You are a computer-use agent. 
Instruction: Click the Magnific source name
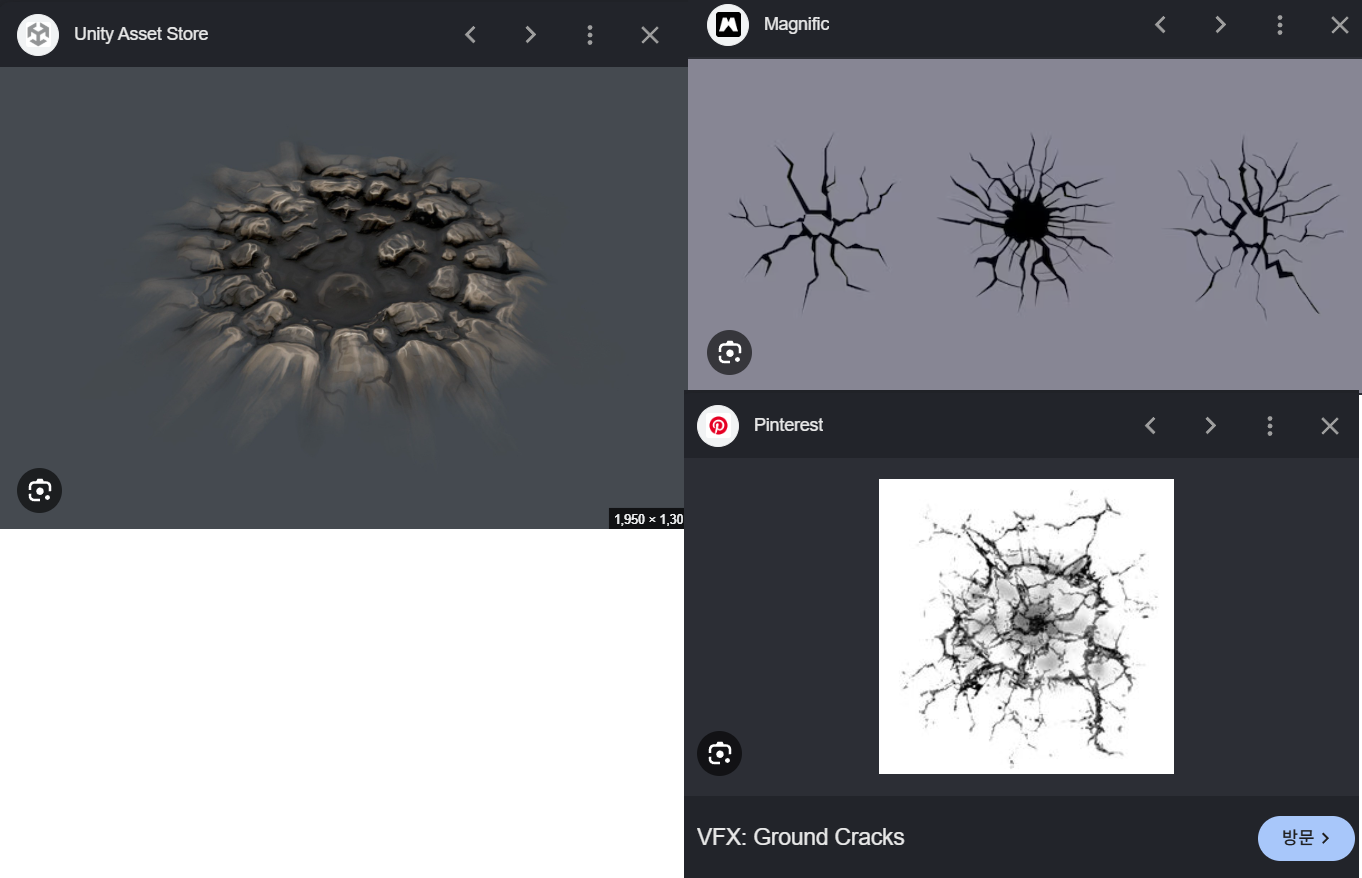(797, 24)
